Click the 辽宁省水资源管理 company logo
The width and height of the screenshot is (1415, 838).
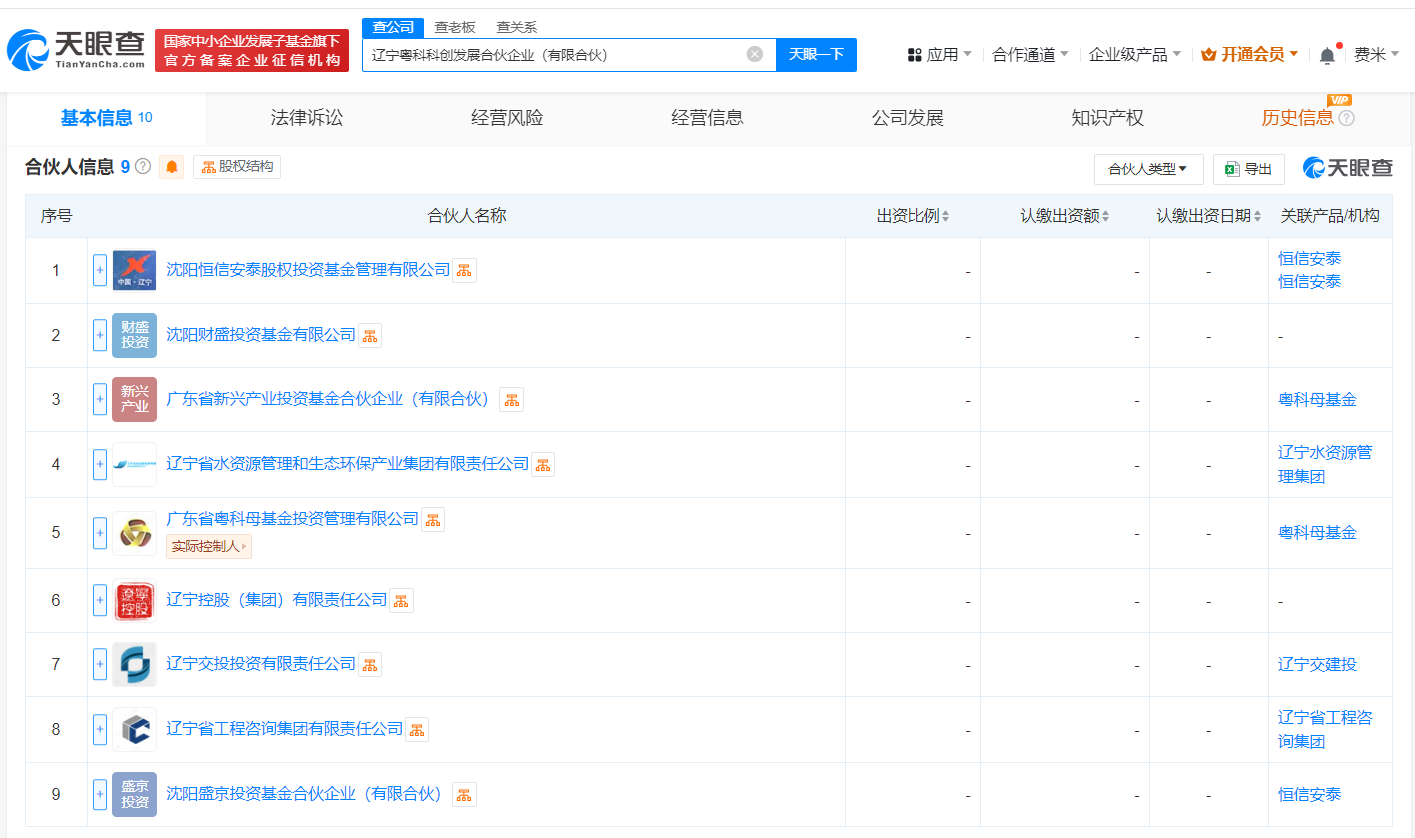tap(134, 464)
